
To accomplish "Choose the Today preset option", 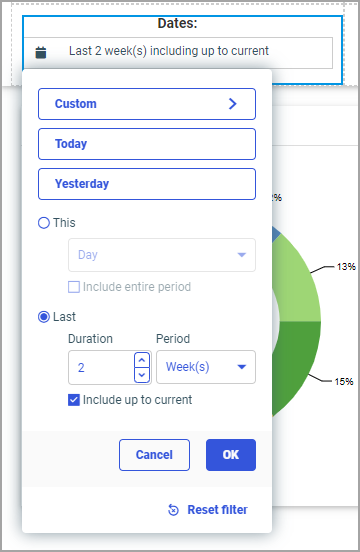I will [x=147, y=144].
